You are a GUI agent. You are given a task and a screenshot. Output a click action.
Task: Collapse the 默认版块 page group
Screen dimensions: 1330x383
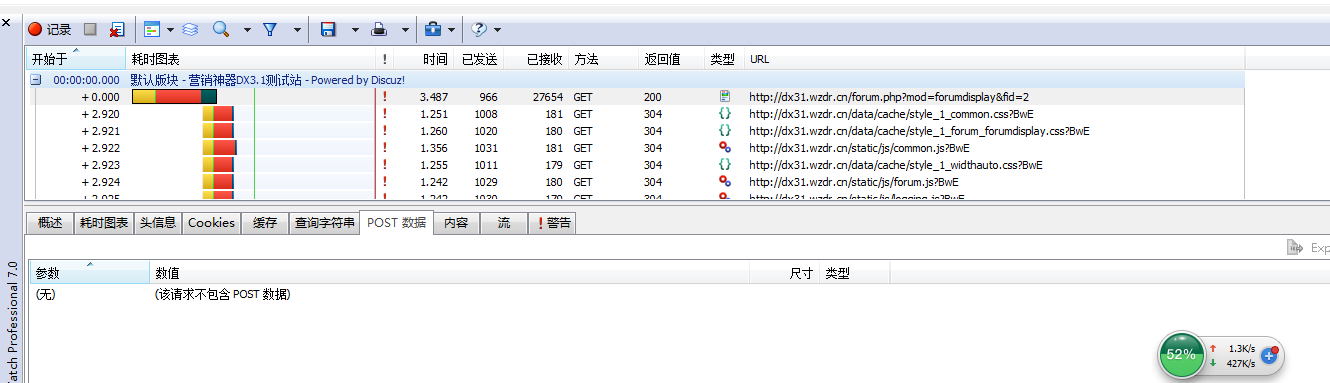coord(36,79)
